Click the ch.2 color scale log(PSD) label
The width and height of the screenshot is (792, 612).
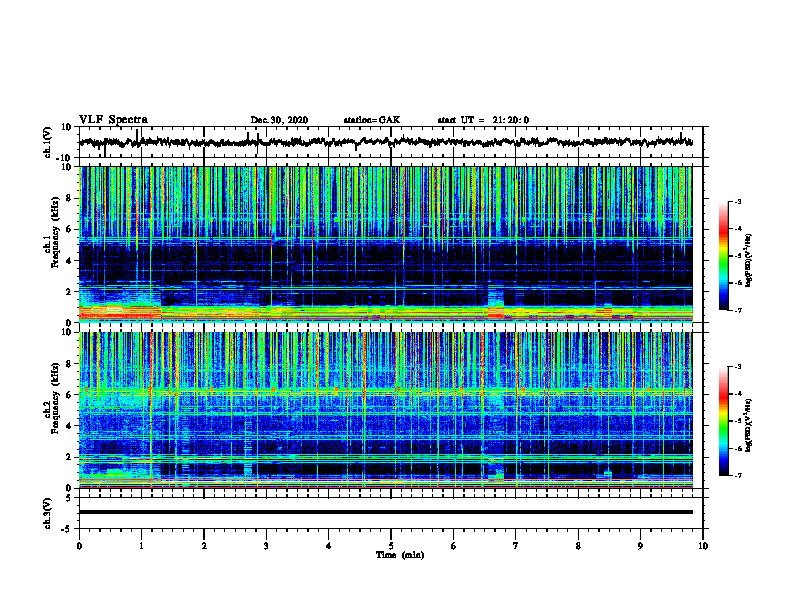(749, 425)
